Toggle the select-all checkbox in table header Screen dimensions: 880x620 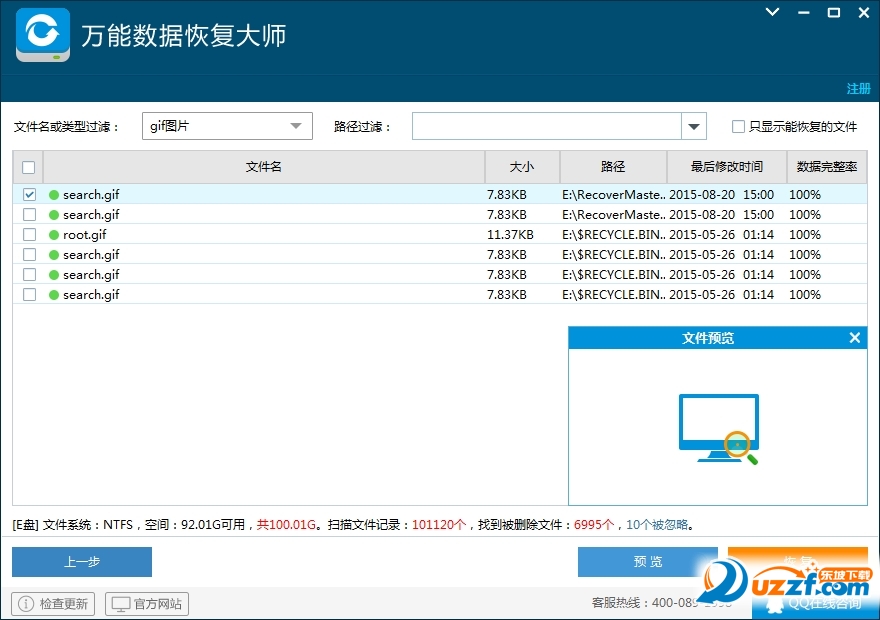28,167
